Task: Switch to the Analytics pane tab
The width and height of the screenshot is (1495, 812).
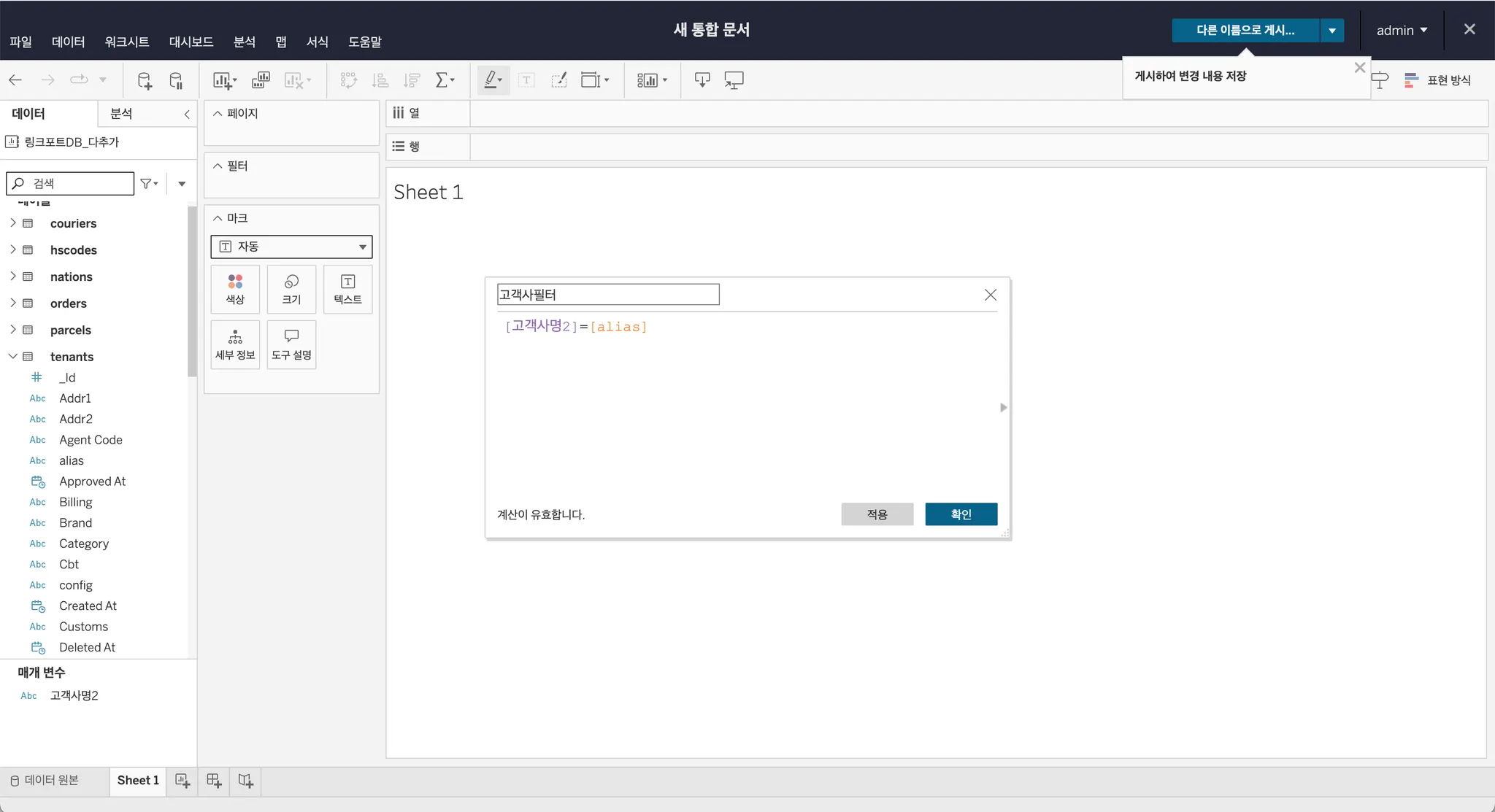Action: 121,113
